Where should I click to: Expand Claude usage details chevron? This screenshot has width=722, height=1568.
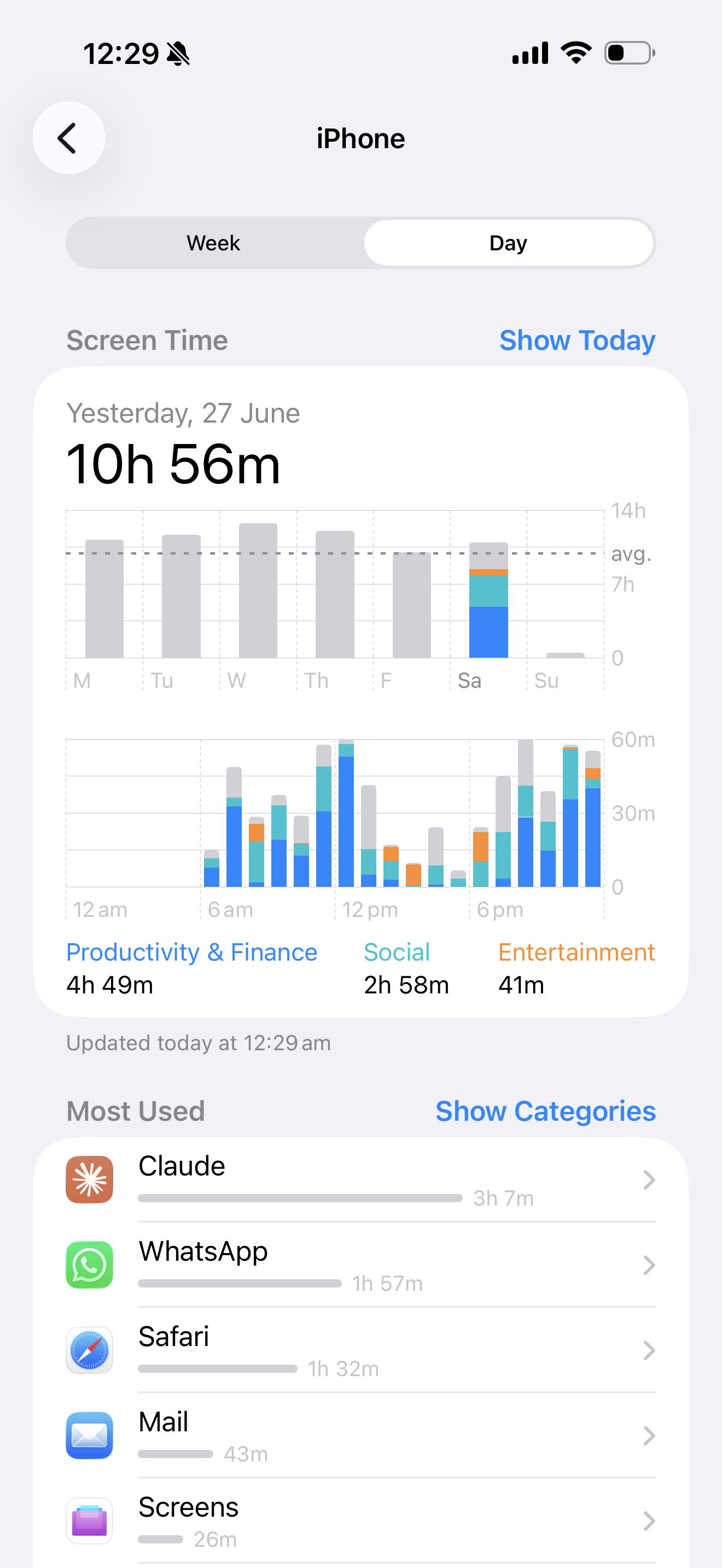pos(649,1180)
